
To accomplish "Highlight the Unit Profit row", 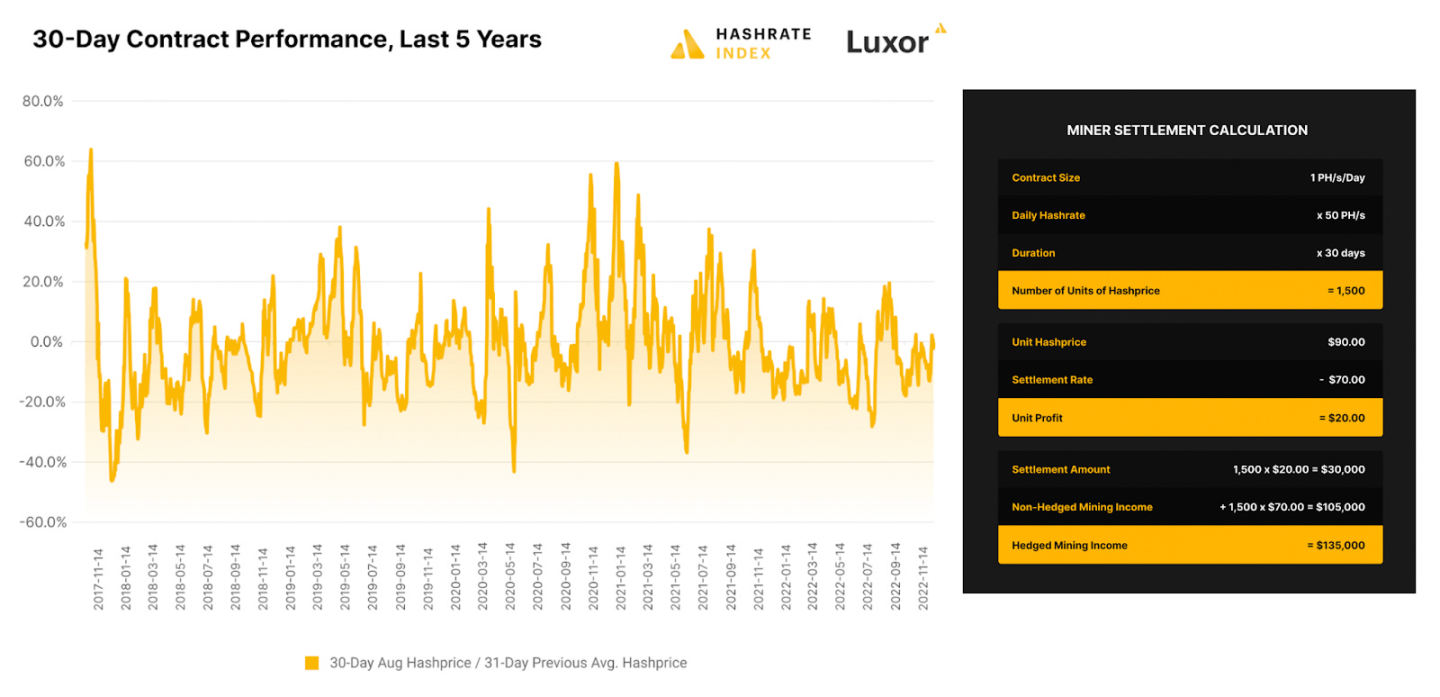I will pyautogui.click(x=1190, y=418).
